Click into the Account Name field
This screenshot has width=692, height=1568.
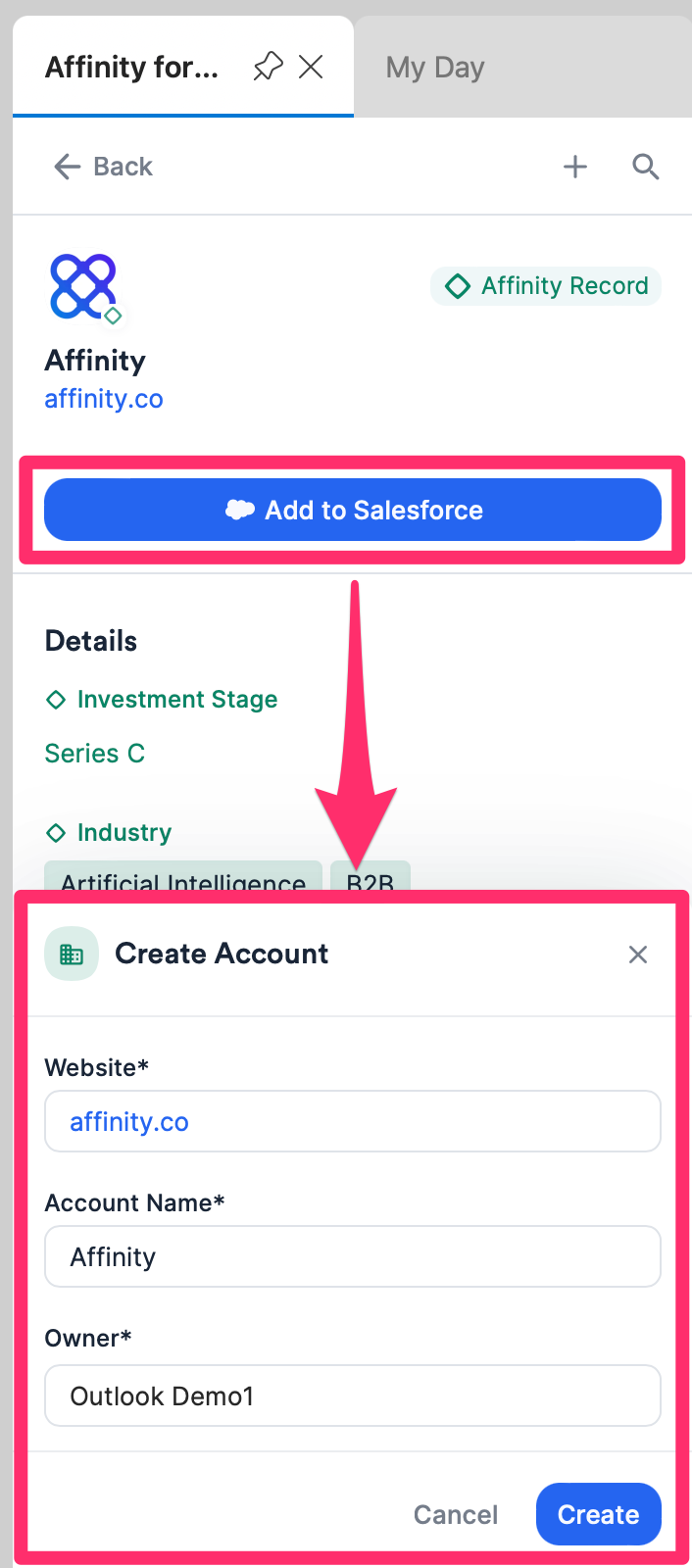[353, 1255]
